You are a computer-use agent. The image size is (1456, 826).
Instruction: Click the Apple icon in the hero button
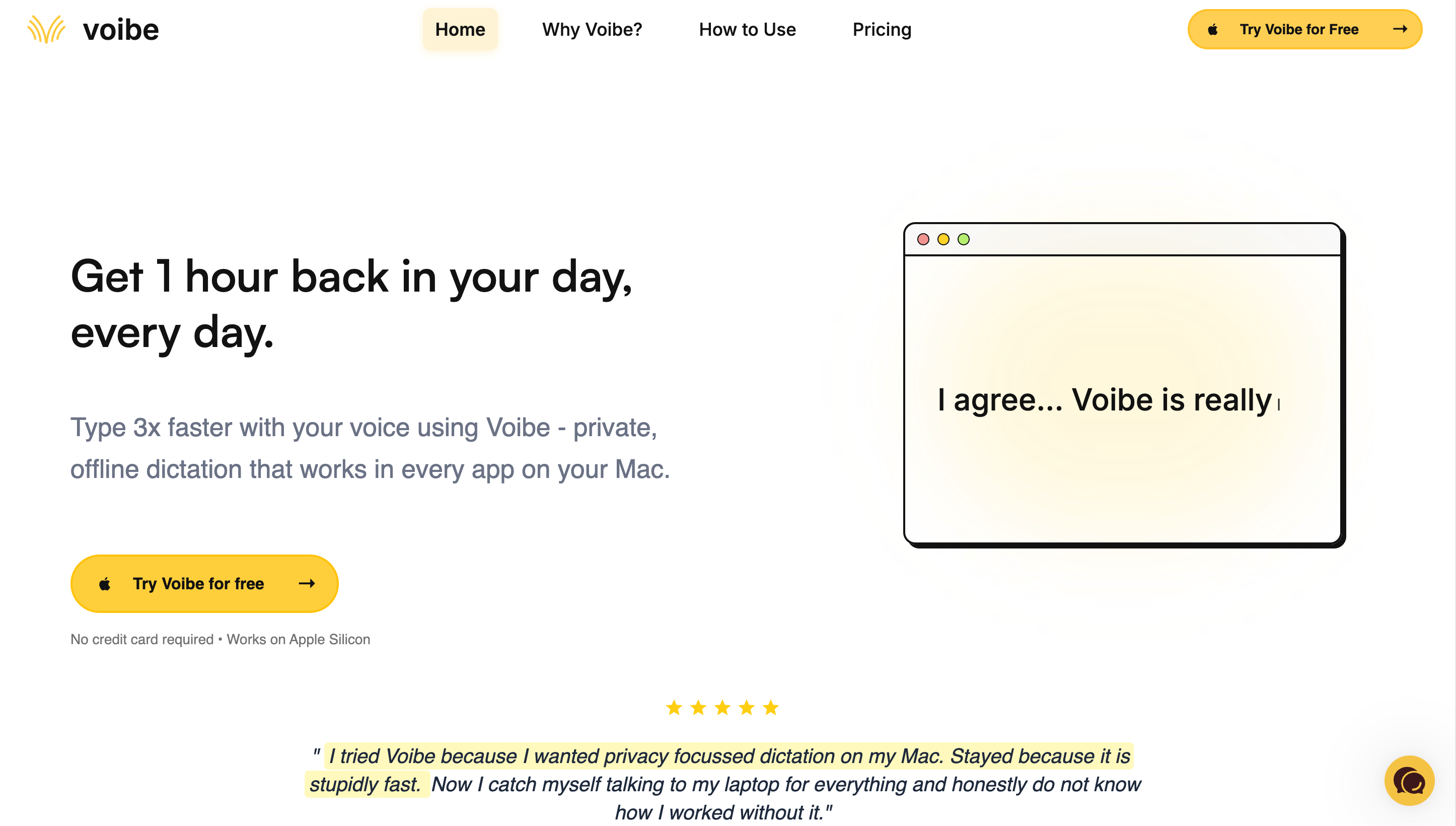105,583
